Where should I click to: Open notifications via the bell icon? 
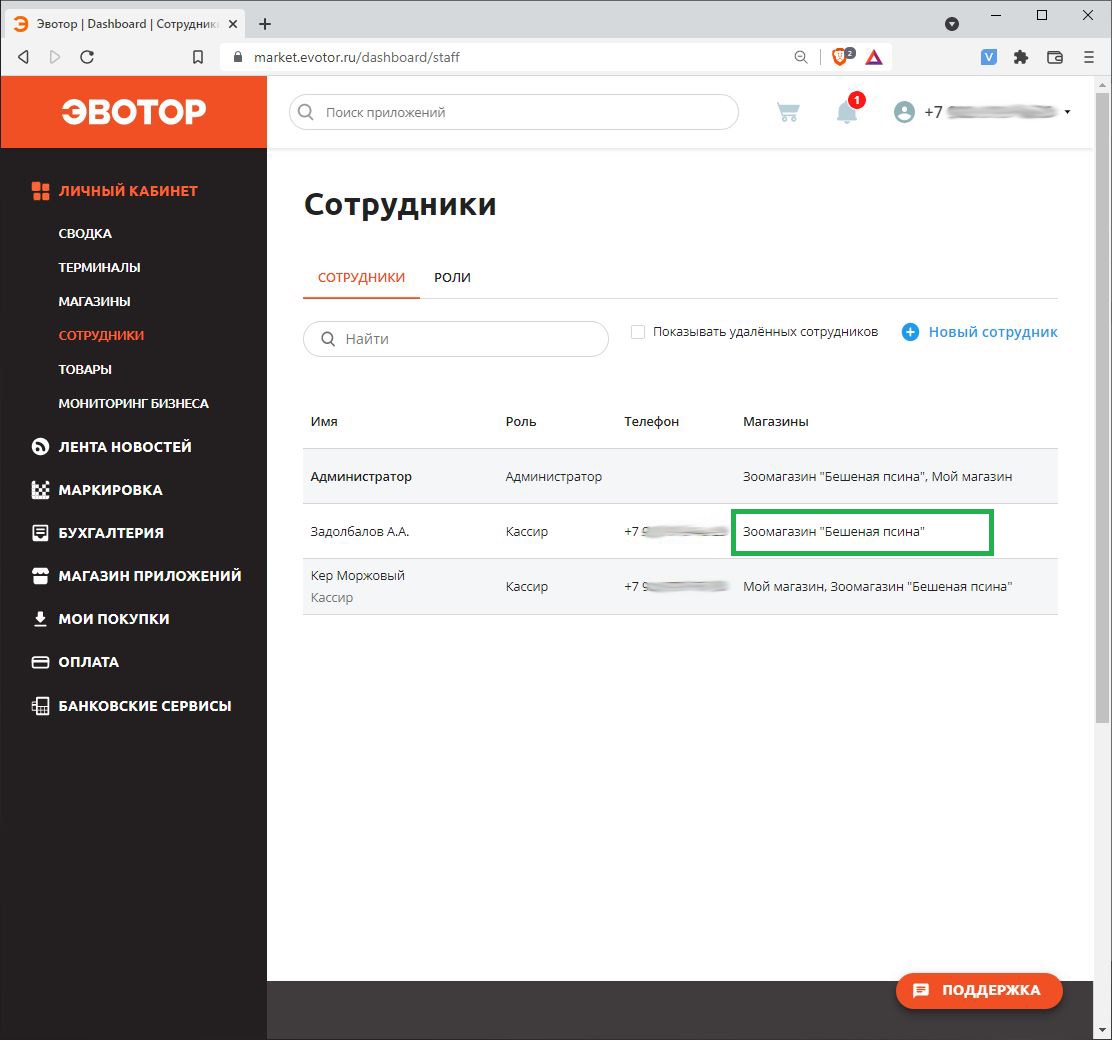pyautogui.click(x=846, y=112)
